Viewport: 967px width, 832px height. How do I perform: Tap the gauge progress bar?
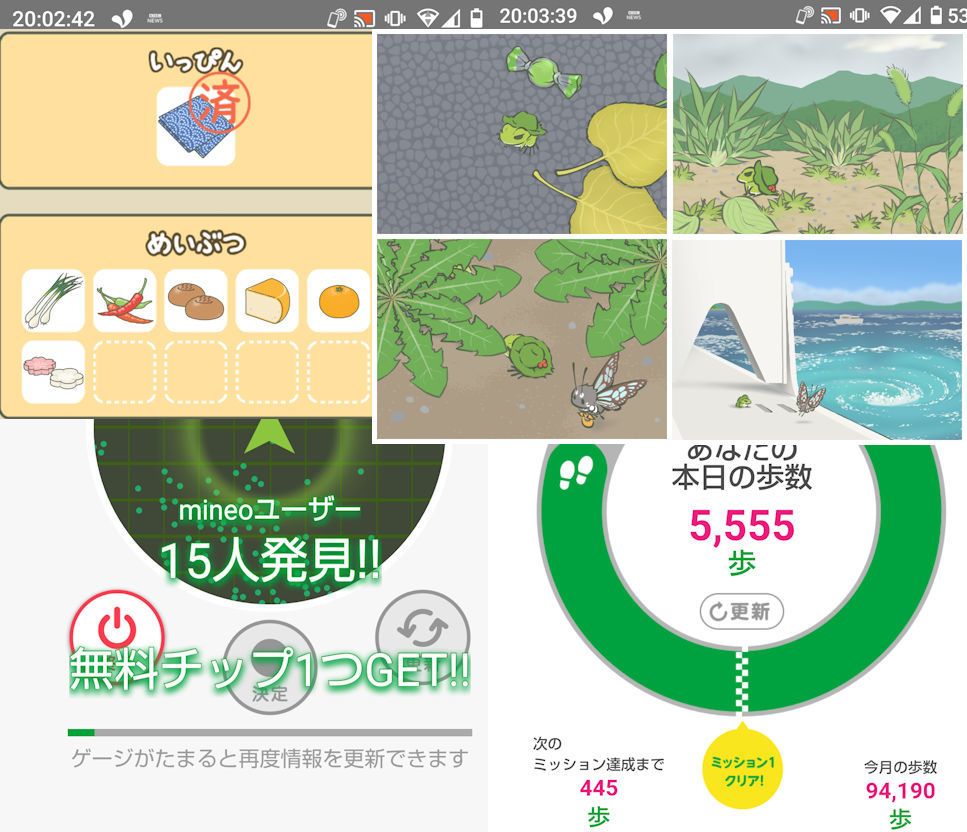270,732
